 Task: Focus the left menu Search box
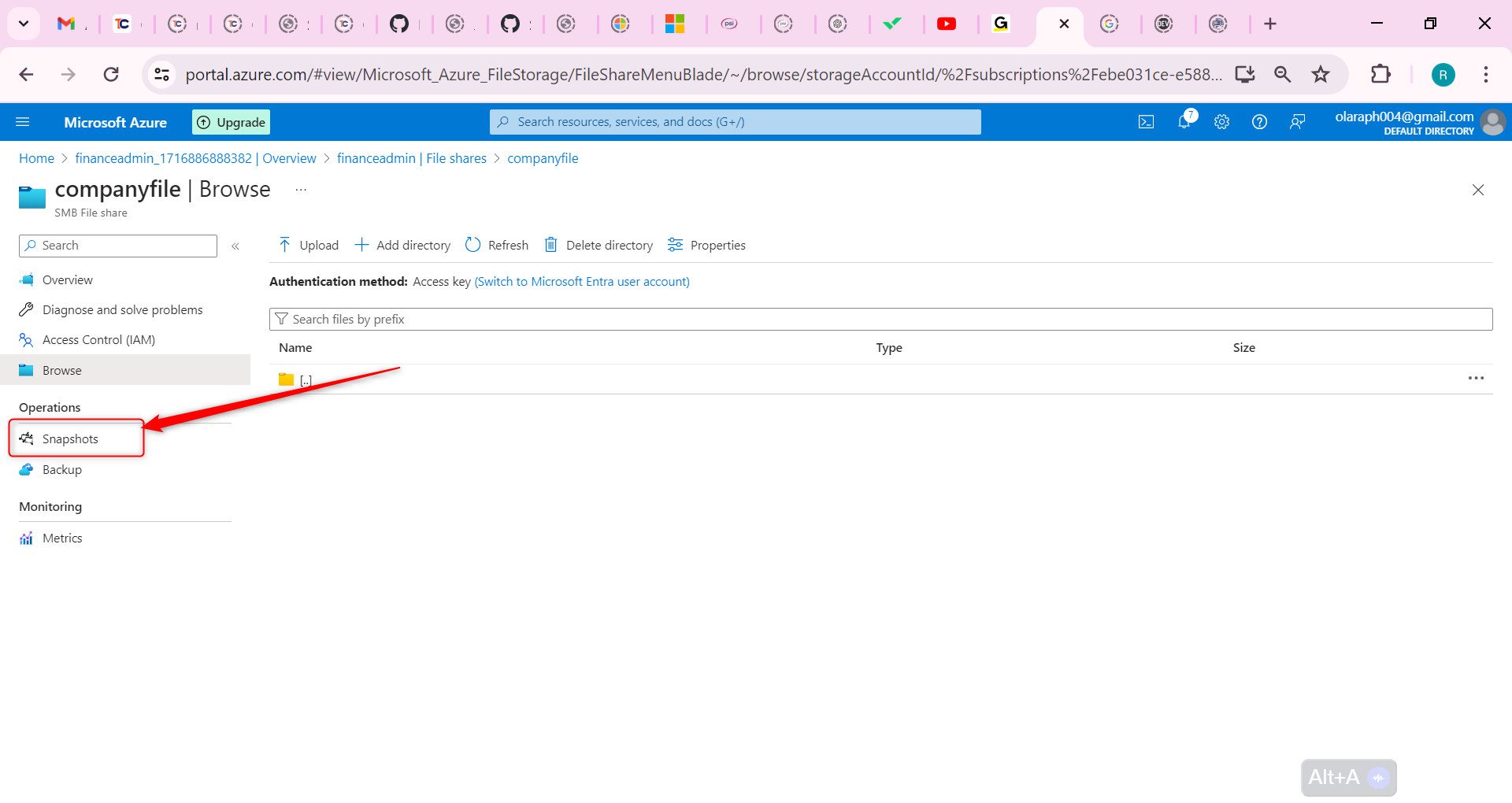tap(118, 246)
